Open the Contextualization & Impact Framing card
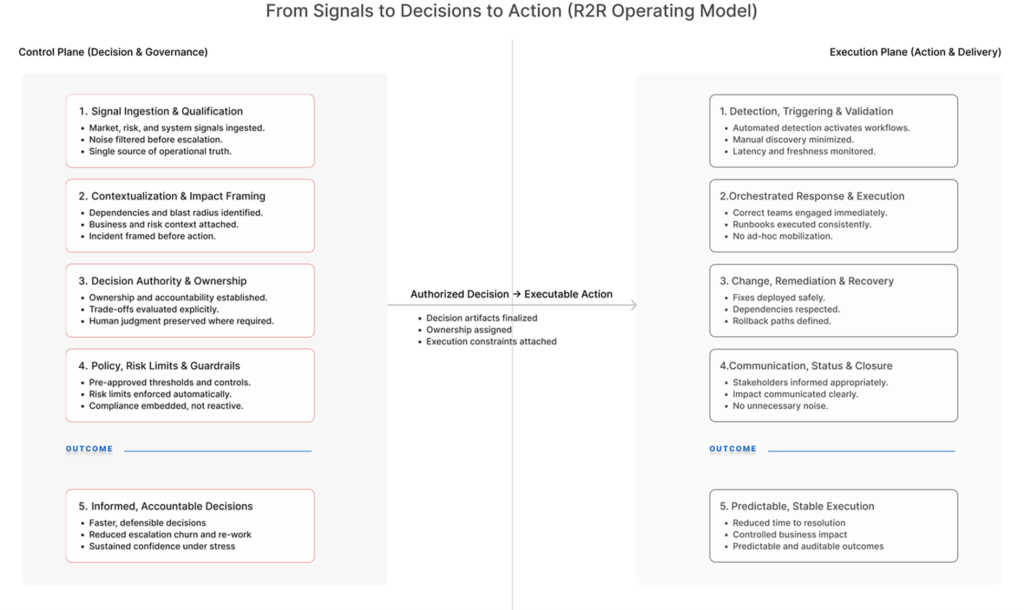Viewport: 1024px width, 610px height. coord(190,216)
